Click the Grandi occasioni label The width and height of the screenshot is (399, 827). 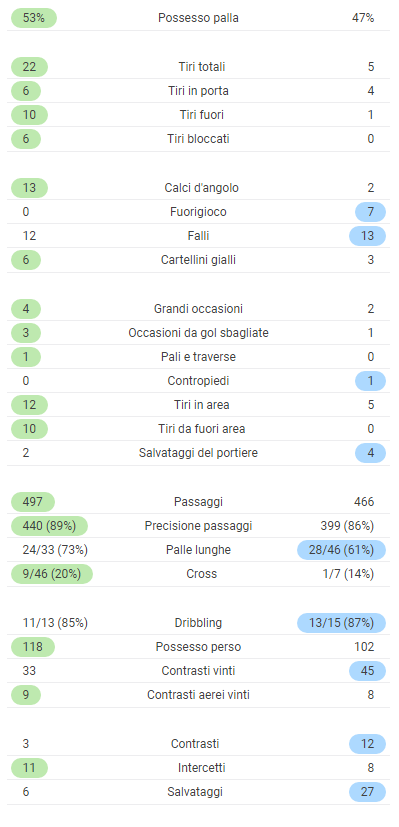198,309
